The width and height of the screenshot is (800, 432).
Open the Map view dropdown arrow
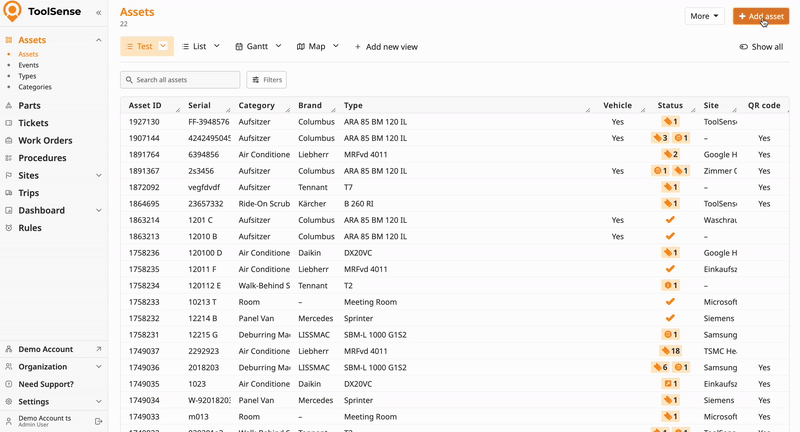coord(335,46)
